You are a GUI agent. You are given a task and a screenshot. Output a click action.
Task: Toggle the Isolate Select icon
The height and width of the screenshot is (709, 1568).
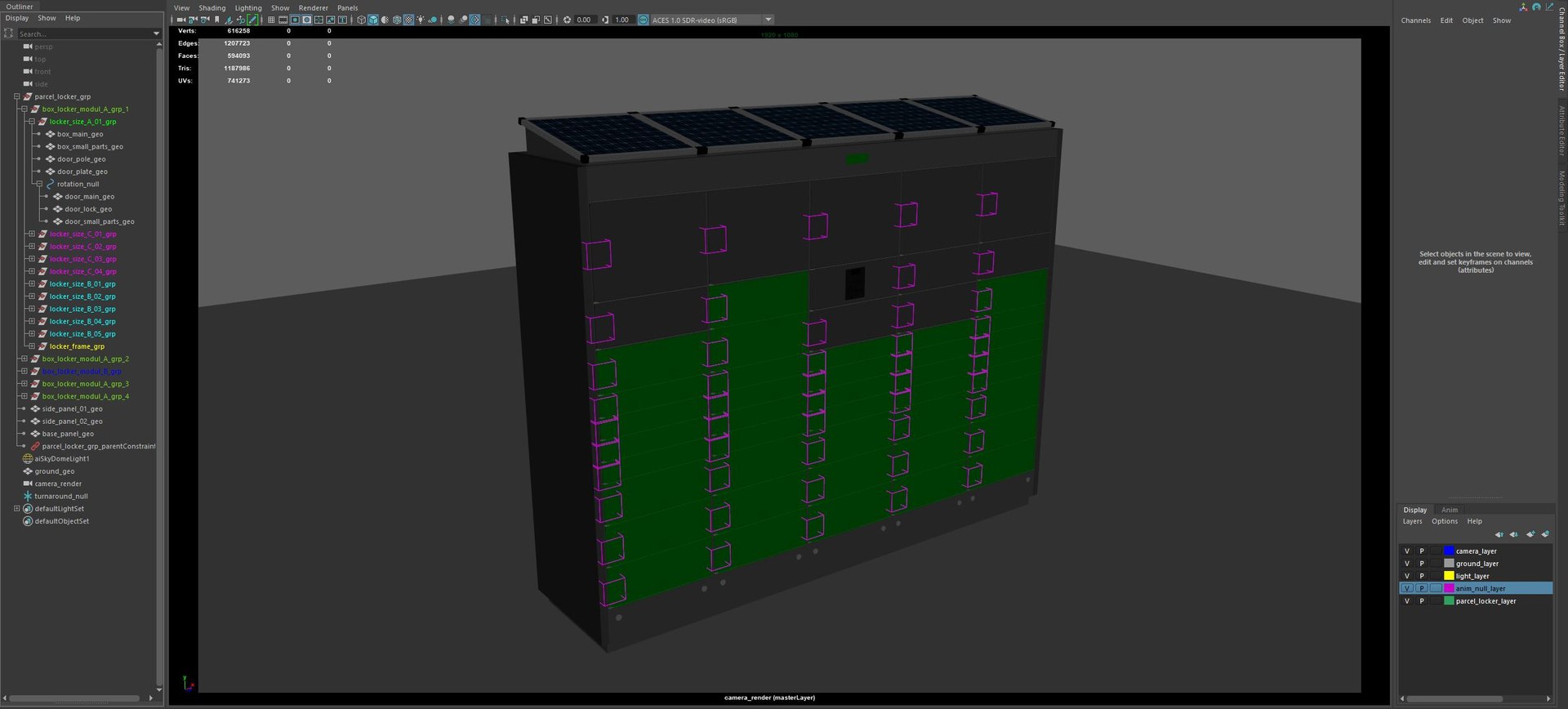(x=506, y=20)
